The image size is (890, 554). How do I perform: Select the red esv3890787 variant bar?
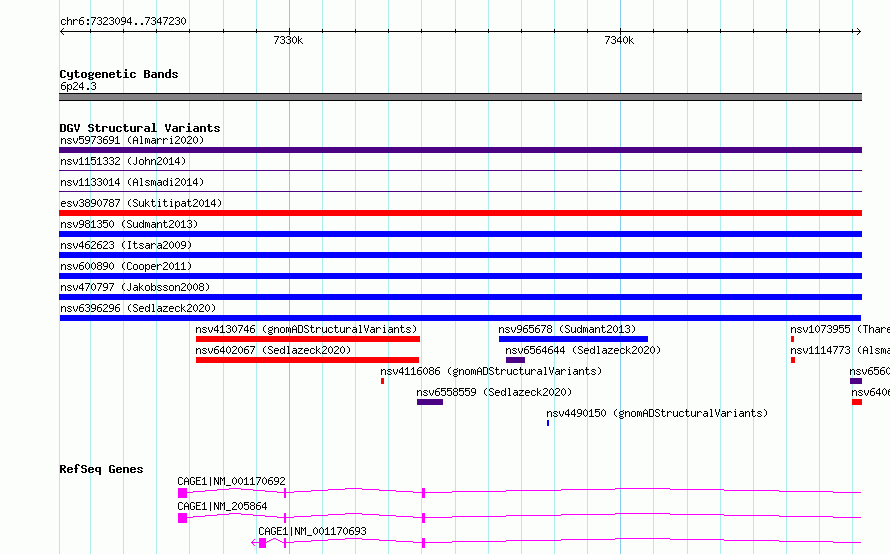point(460,213)
